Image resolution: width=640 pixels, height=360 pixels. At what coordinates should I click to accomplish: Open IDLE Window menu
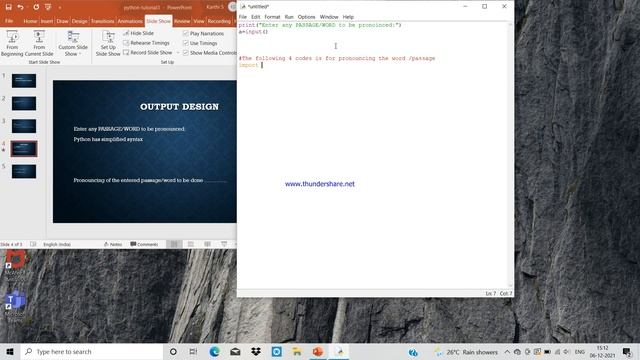click(329, 17)
